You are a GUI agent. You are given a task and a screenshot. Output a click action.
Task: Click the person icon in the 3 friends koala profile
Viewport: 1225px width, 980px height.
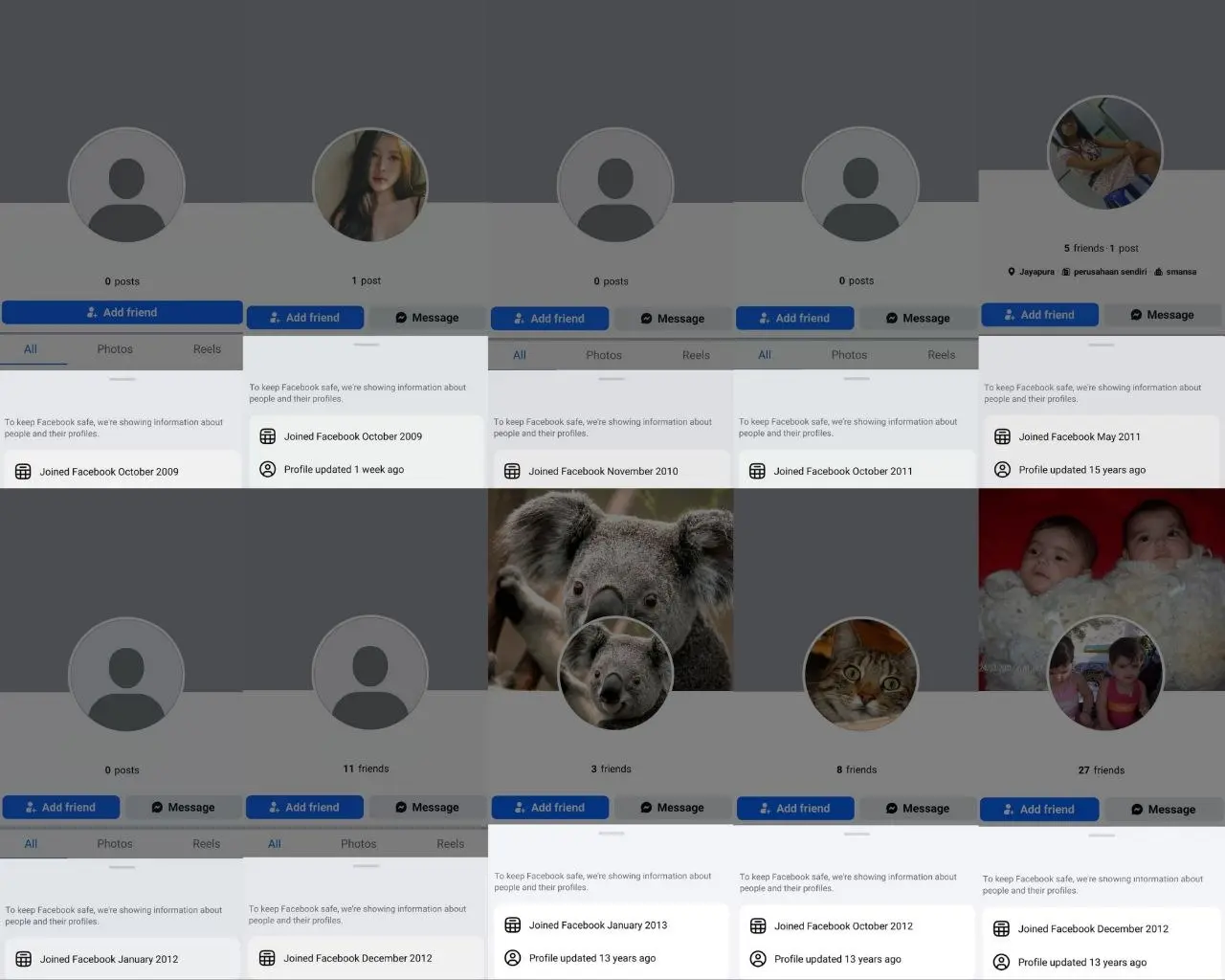click(513, 958)
